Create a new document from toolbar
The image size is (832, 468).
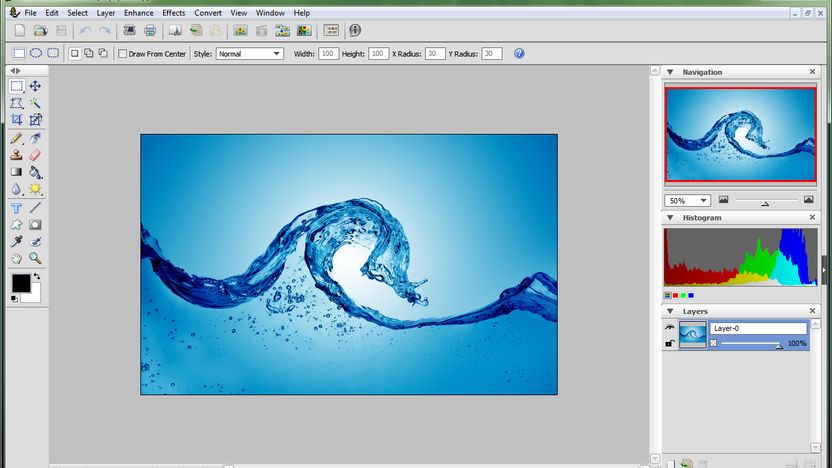point(20,30)
